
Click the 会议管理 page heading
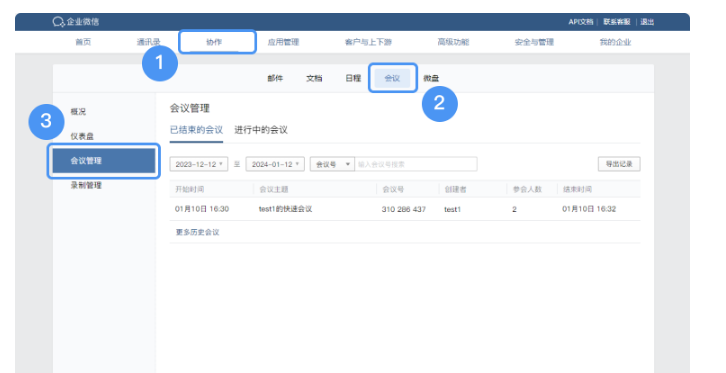[x=190, y=108]
